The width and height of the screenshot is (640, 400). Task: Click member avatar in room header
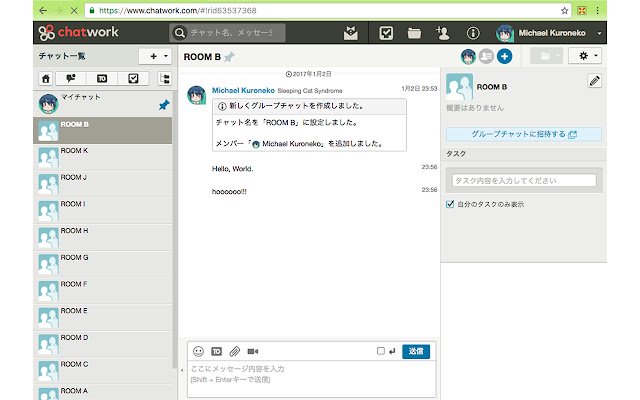point(468,57)
